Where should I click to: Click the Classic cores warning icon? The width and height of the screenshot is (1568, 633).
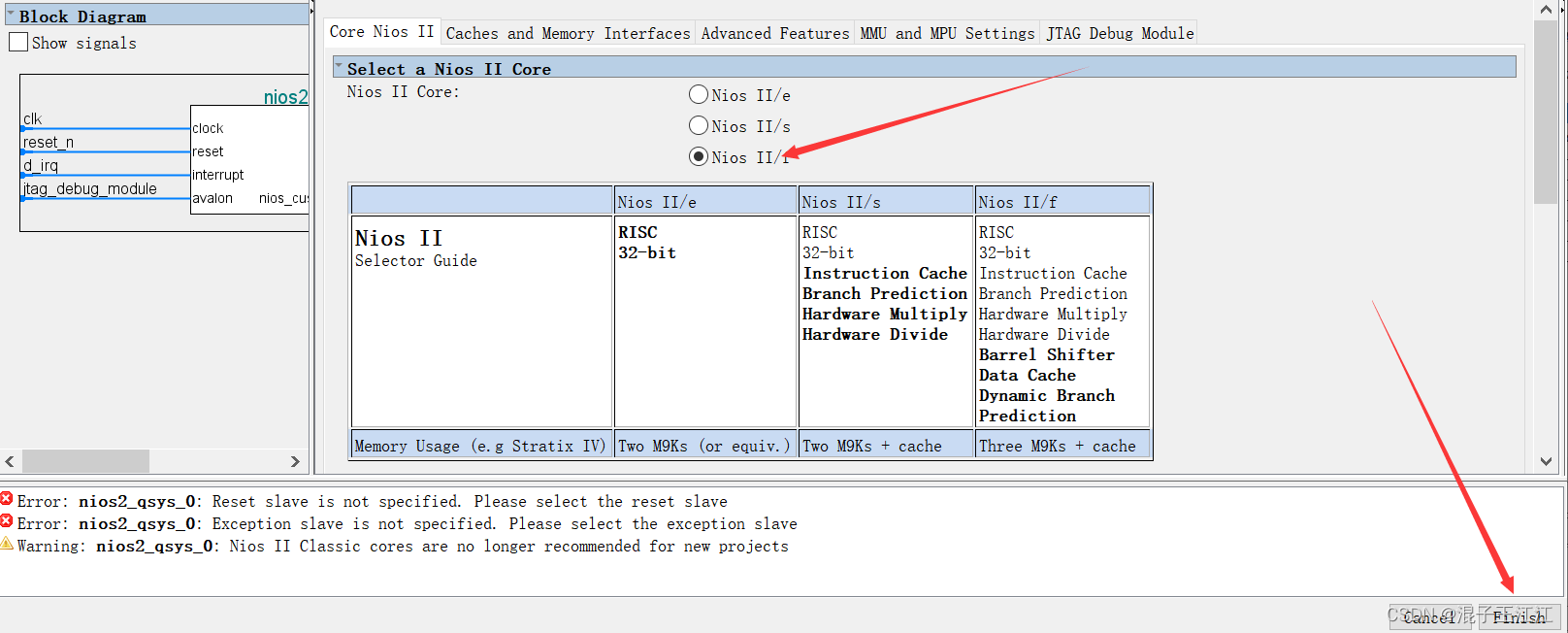point(7,544)
